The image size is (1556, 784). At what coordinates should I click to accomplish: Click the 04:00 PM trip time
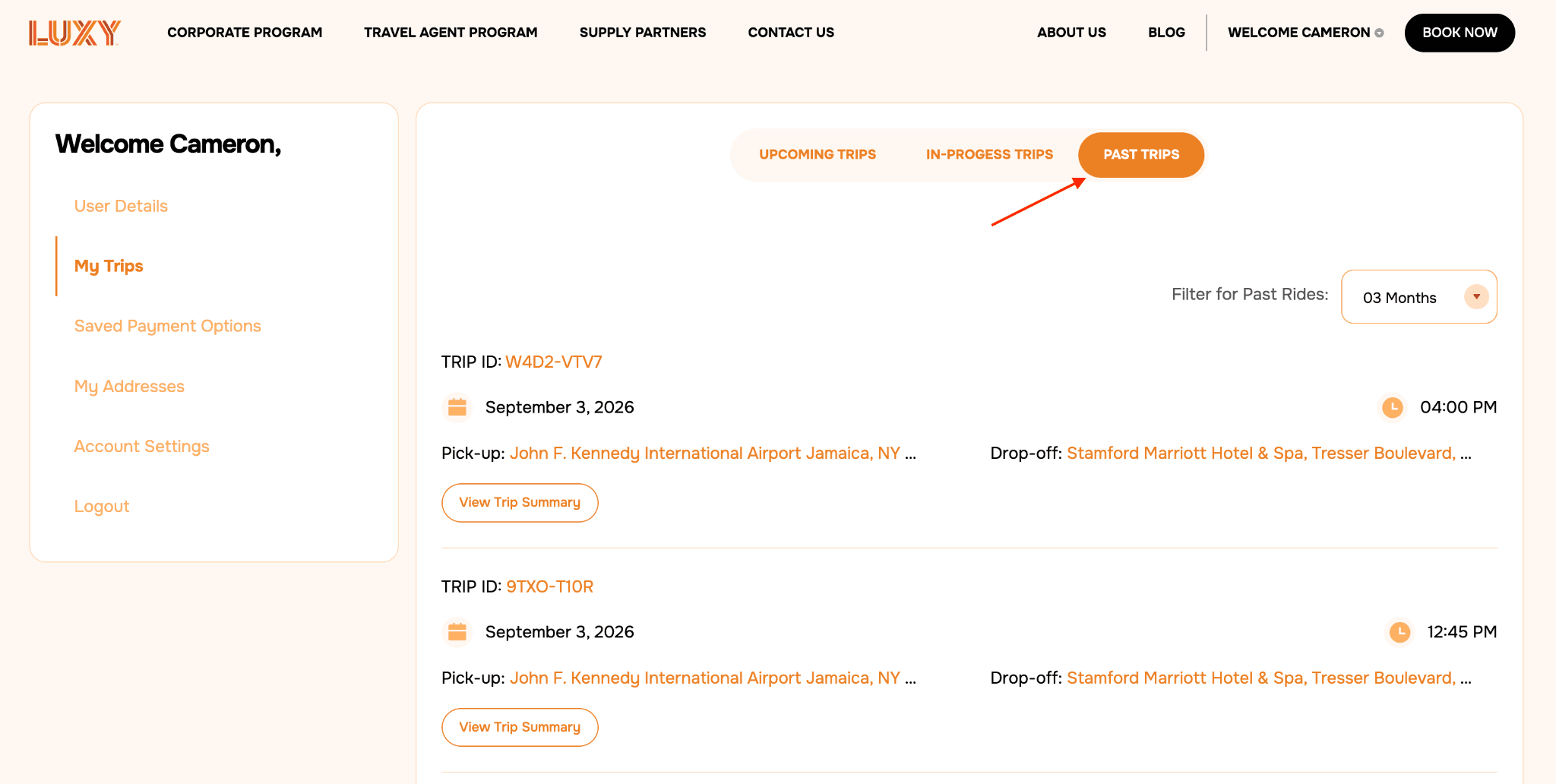point(1458,407)
